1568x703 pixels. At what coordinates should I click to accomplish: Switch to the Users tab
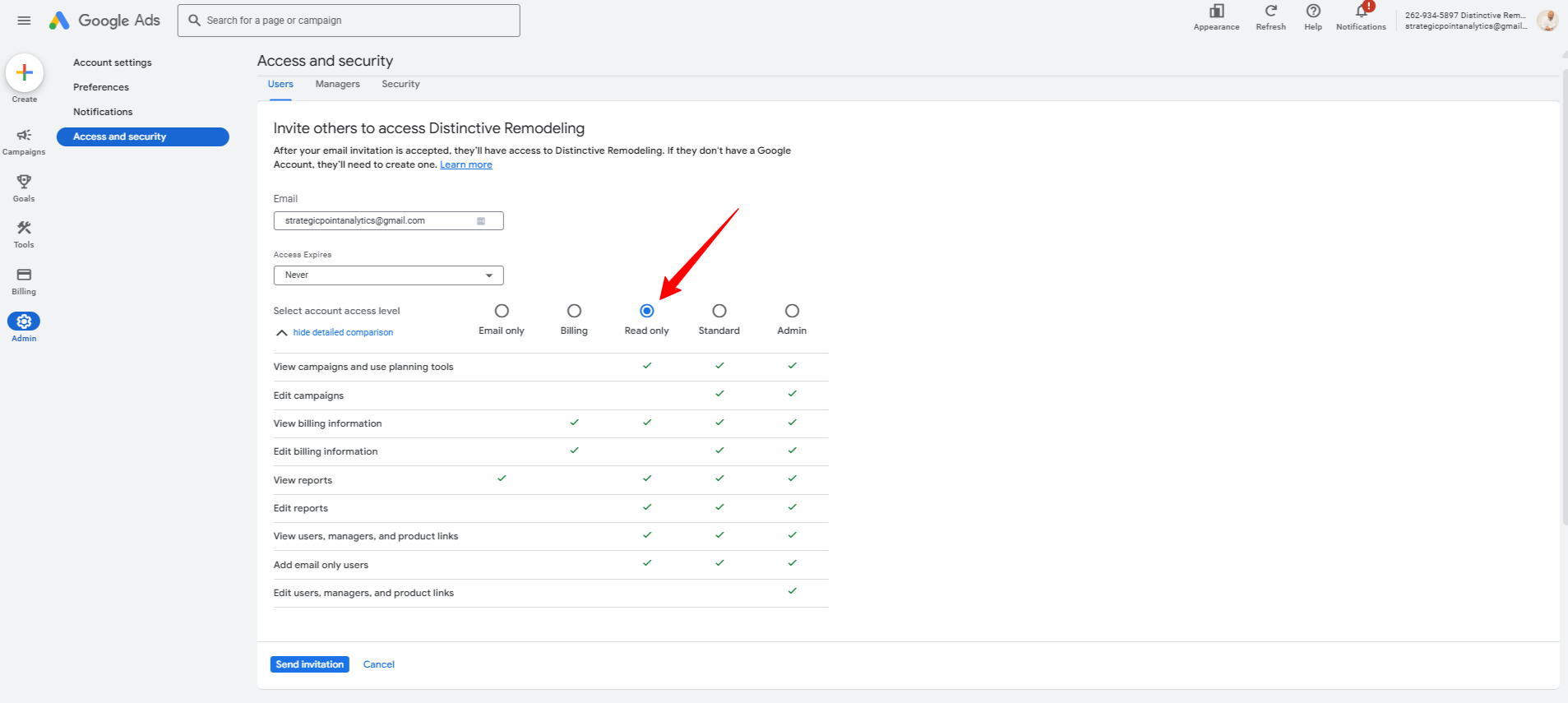point(280,84)
